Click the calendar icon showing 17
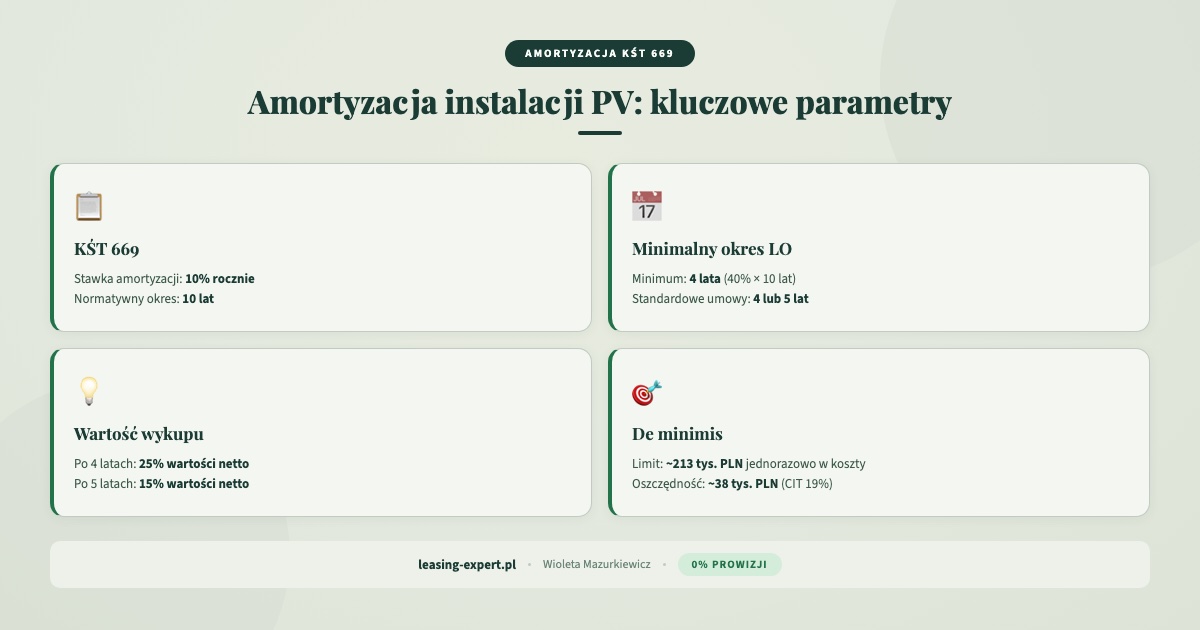1200x630 pixels. (x=646, y=205)
